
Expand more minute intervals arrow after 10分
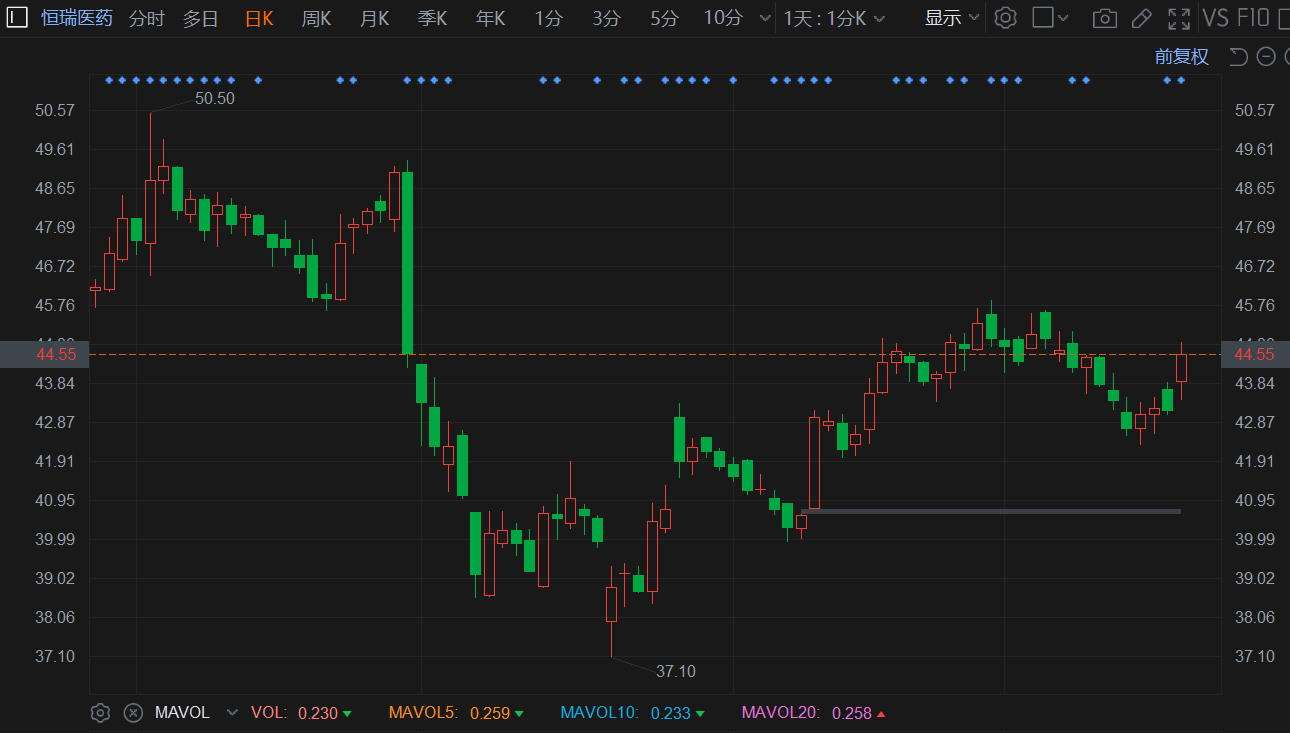tap(765, 18)
